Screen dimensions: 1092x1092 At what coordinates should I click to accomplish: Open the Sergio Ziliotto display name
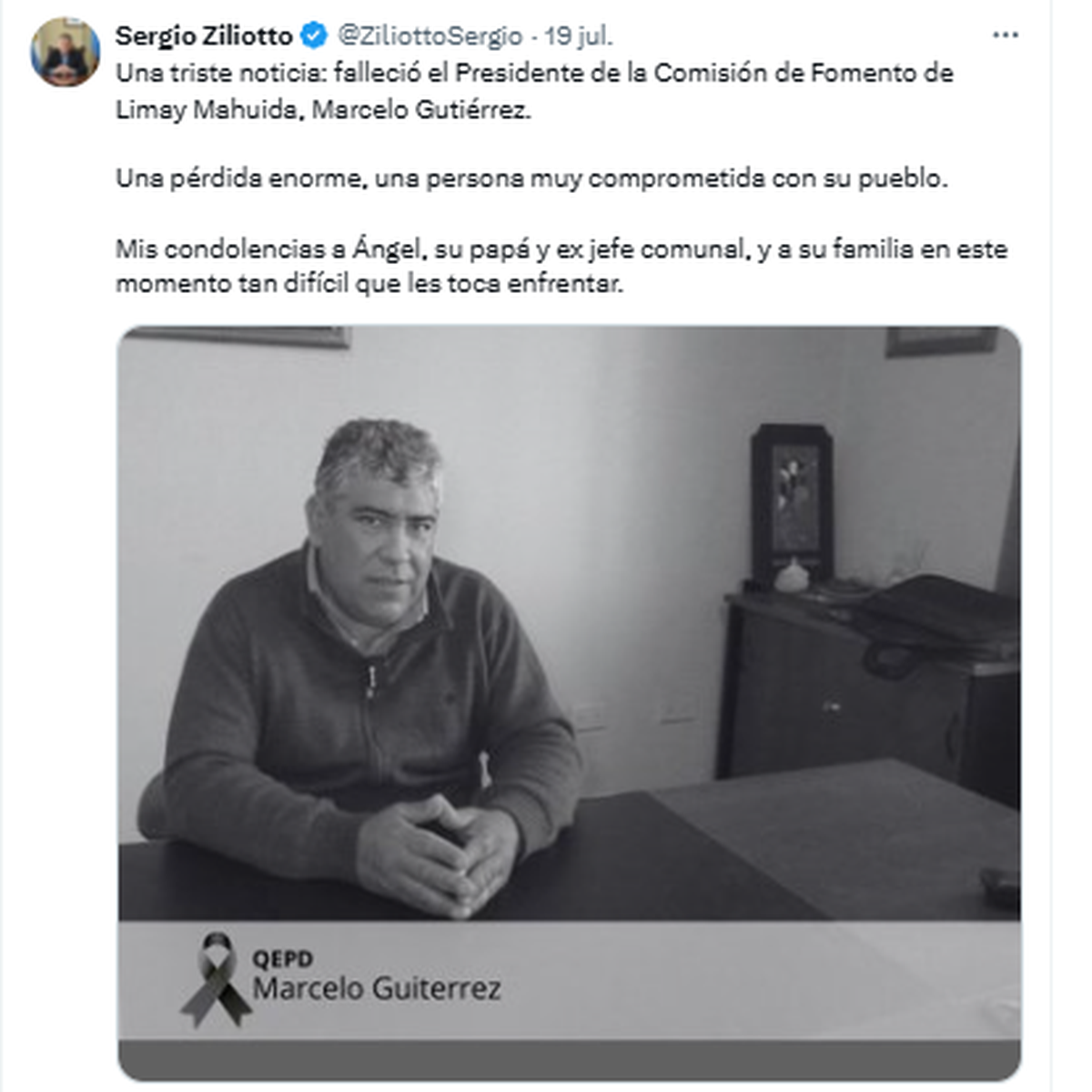tap(204, 36)
